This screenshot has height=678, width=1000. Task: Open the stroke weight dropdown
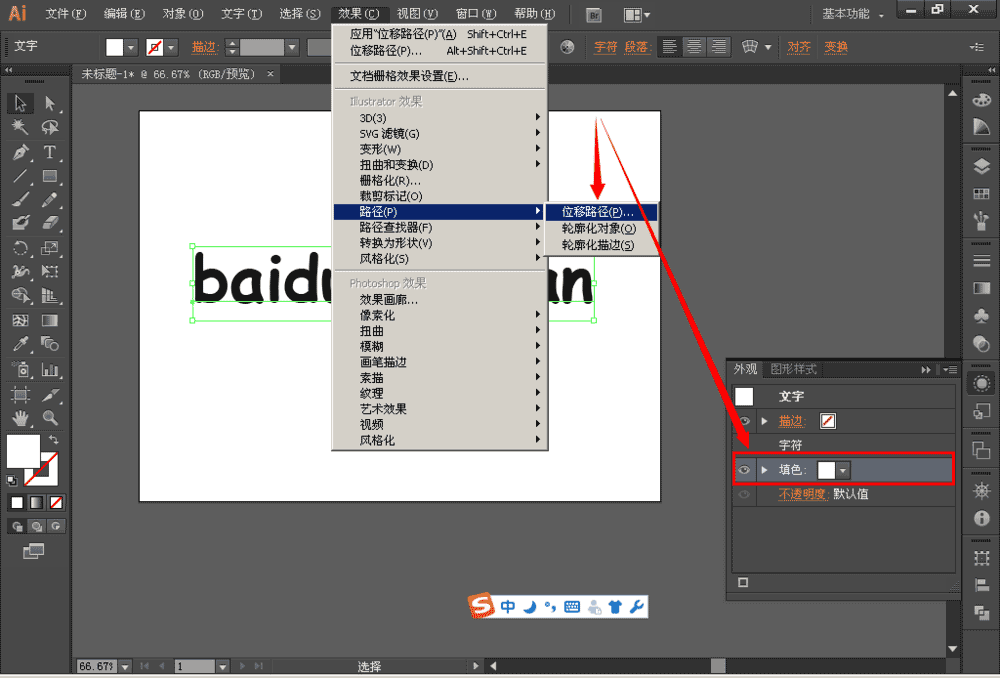click(292, 47)
